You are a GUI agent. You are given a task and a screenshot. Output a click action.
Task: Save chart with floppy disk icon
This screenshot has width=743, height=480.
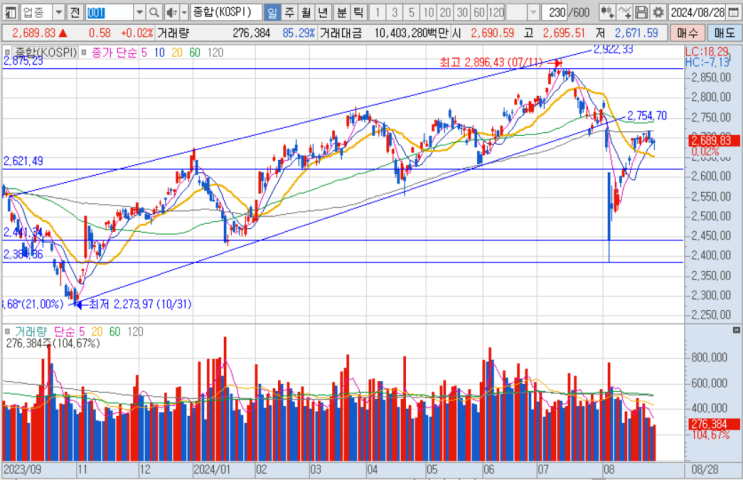(x=641, y=12)
